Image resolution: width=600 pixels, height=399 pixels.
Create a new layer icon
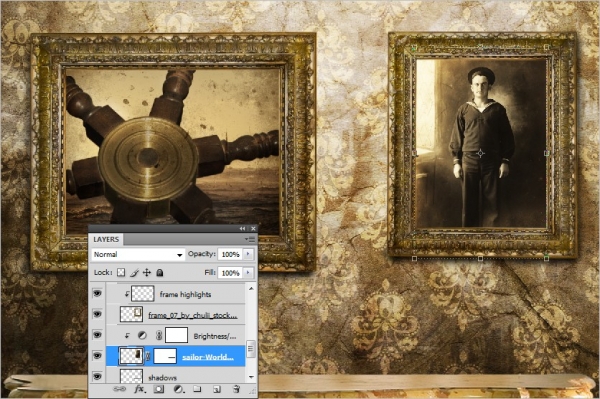[217, 389]
